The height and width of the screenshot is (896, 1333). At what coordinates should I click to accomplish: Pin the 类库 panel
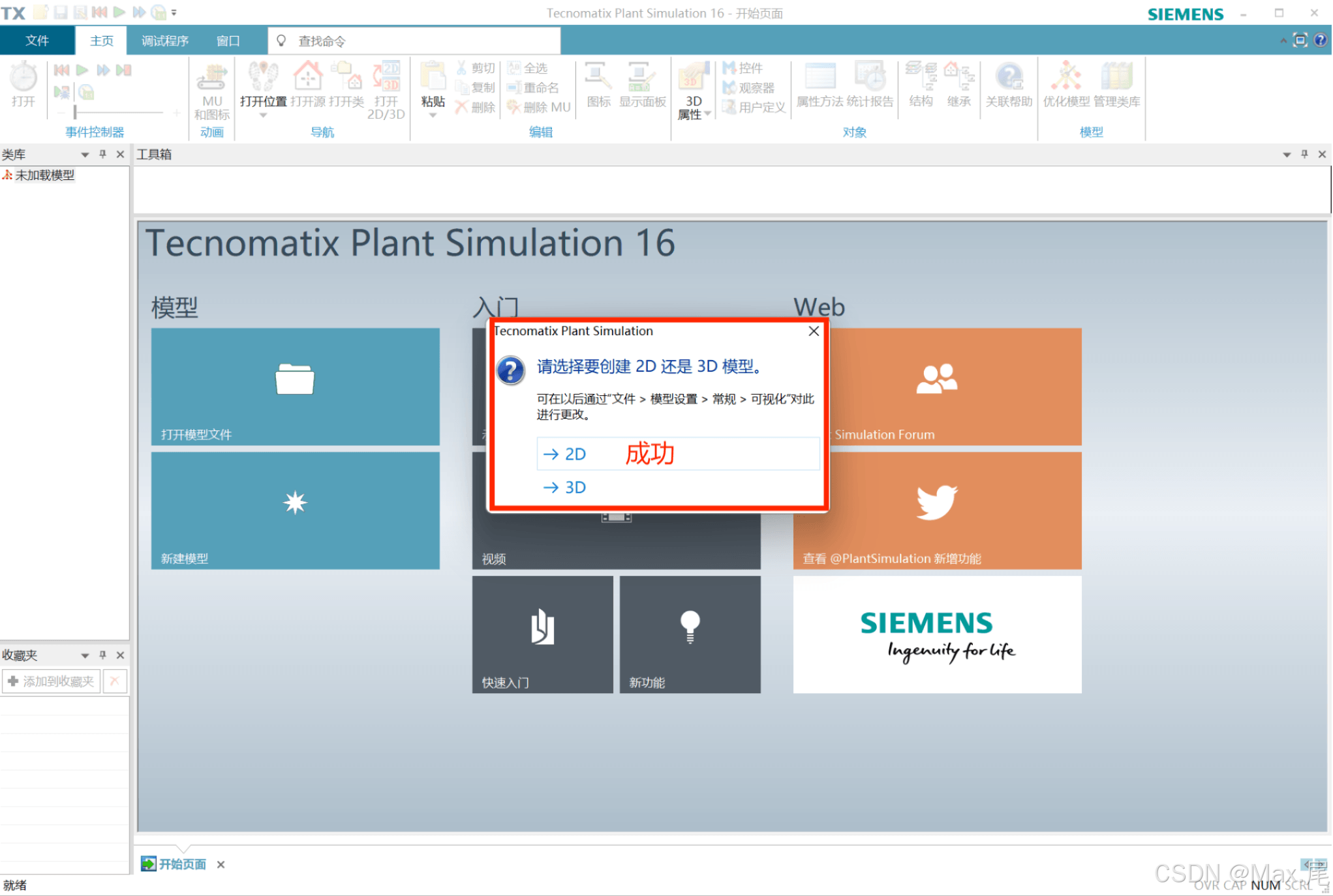click(x=102, y=155)
